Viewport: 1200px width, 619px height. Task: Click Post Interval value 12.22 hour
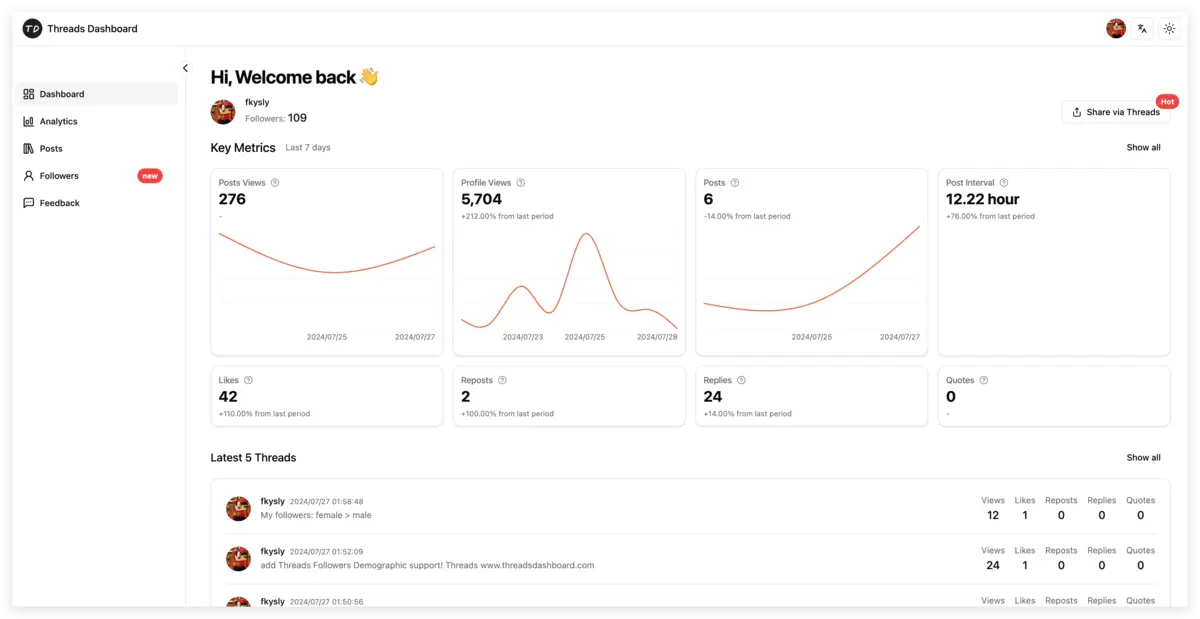983,199
